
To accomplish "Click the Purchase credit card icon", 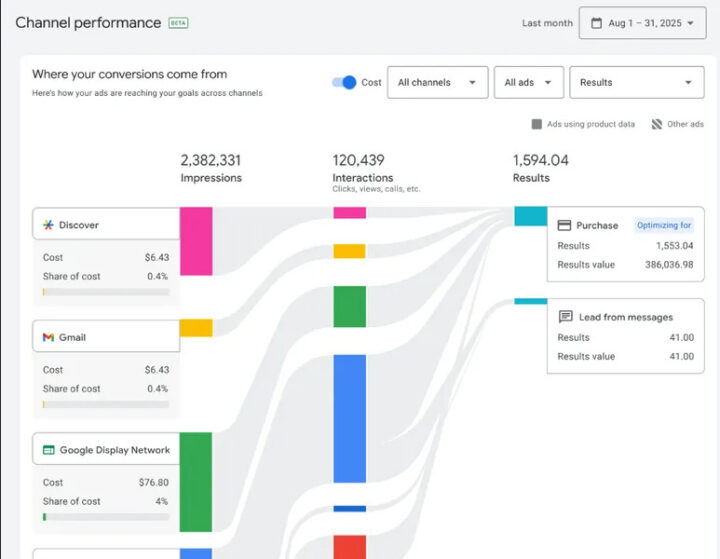I will pyautogui.click(x=564, y=225).
